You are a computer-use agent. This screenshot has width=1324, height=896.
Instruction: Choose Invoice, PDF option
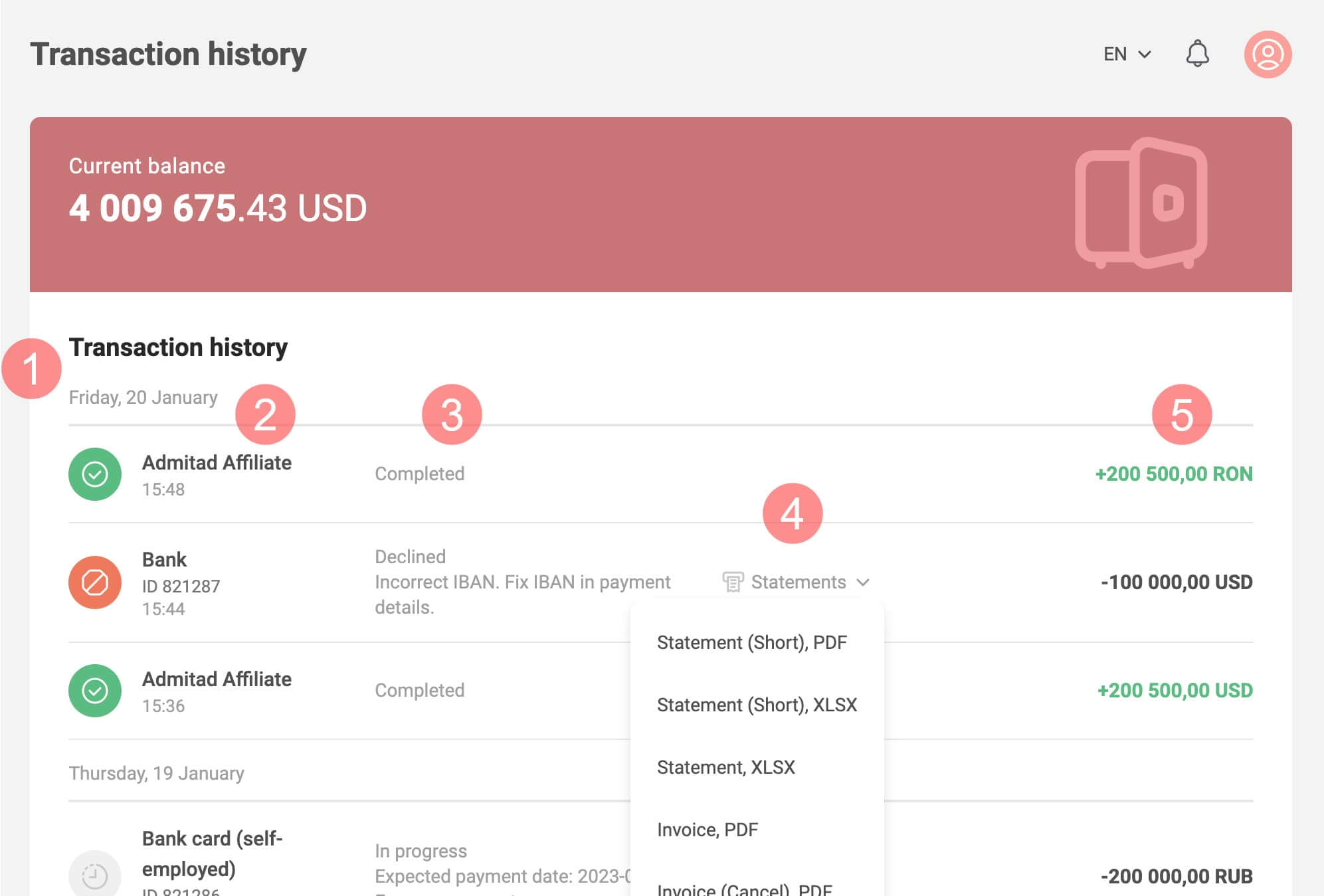click(707, 830)
